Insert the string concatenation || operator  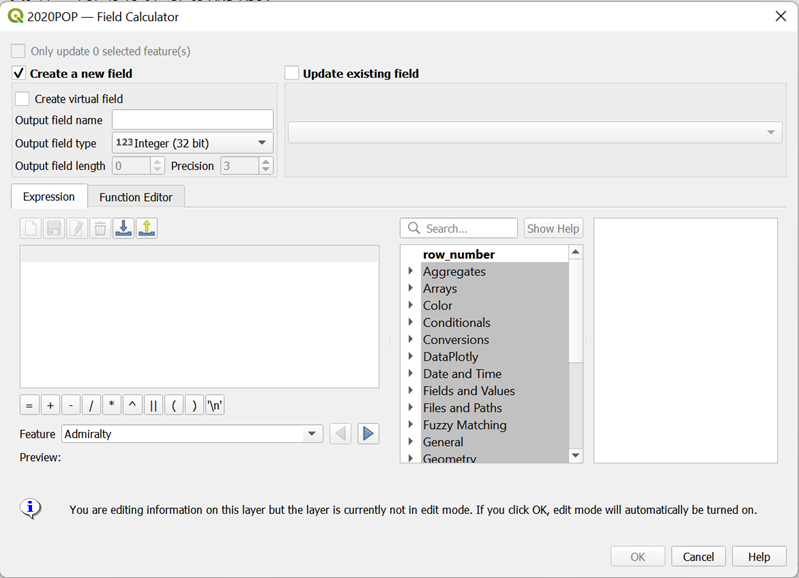153,405
